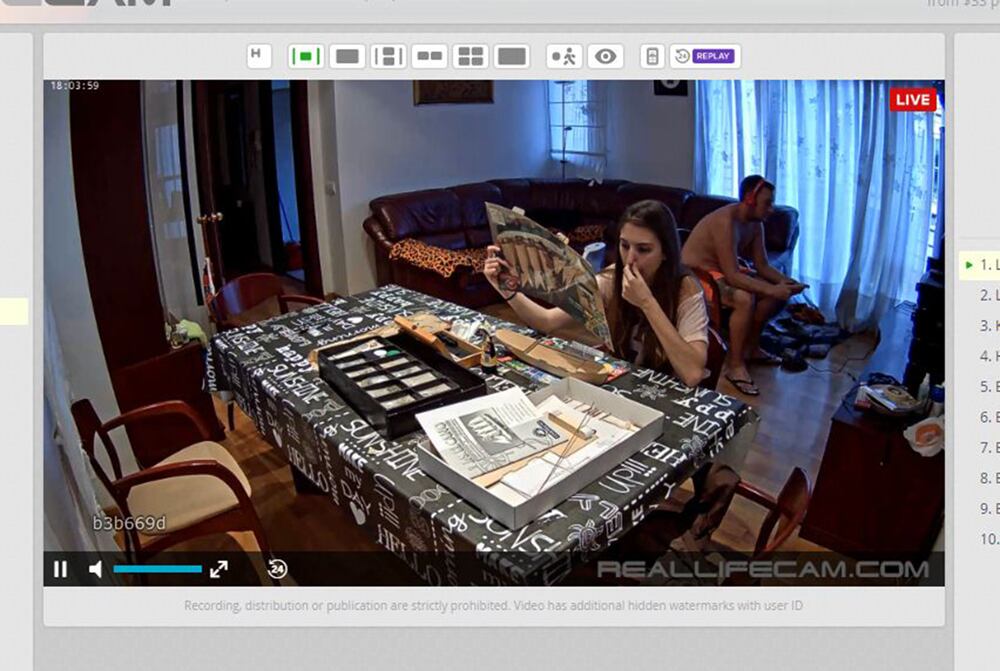The image size is (1000, 671).
Task: Toggle the eye visibility icon
Action: [x=605, y=57]
